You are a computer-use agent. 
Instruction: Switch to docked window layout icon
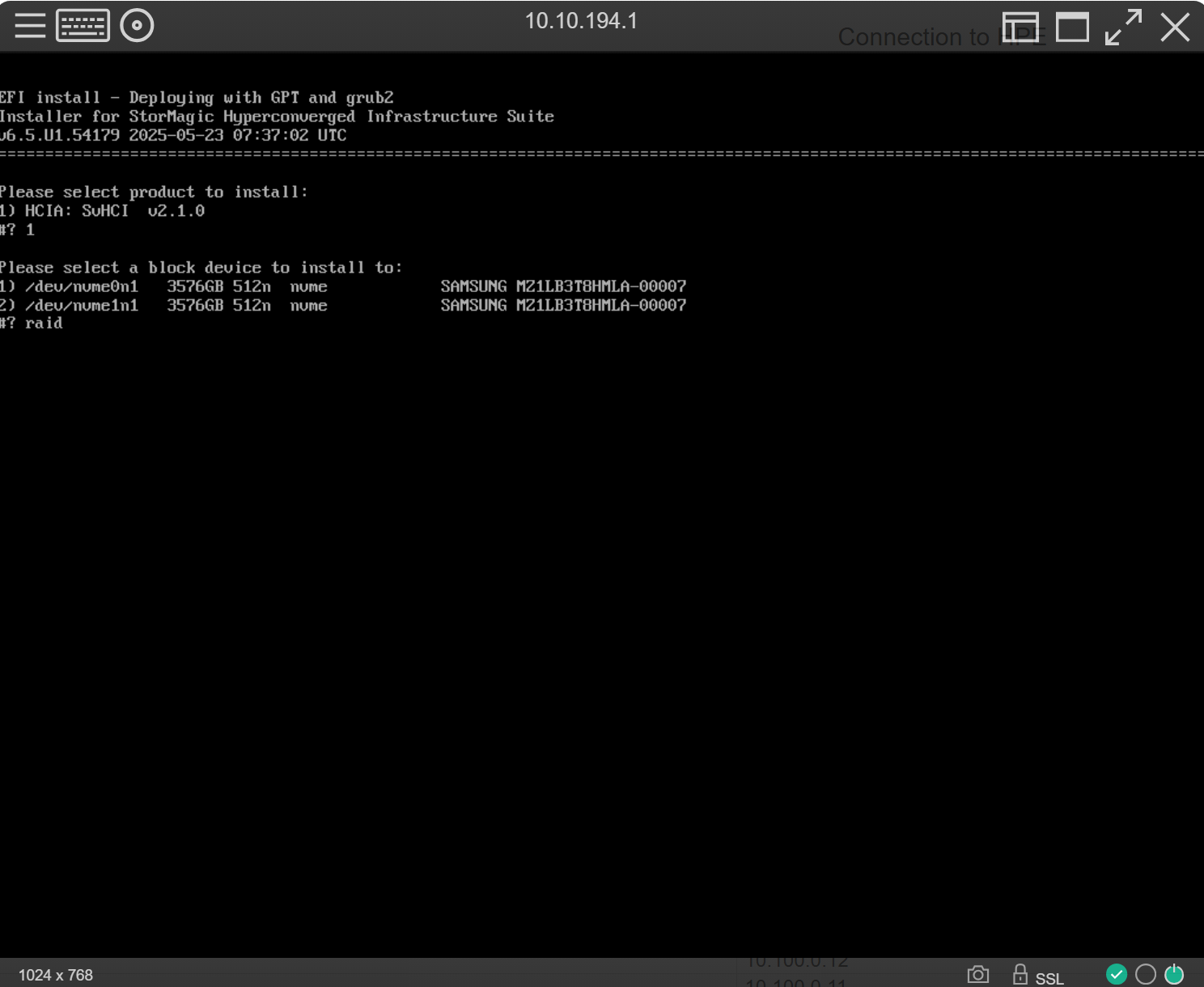point(1021,28)
